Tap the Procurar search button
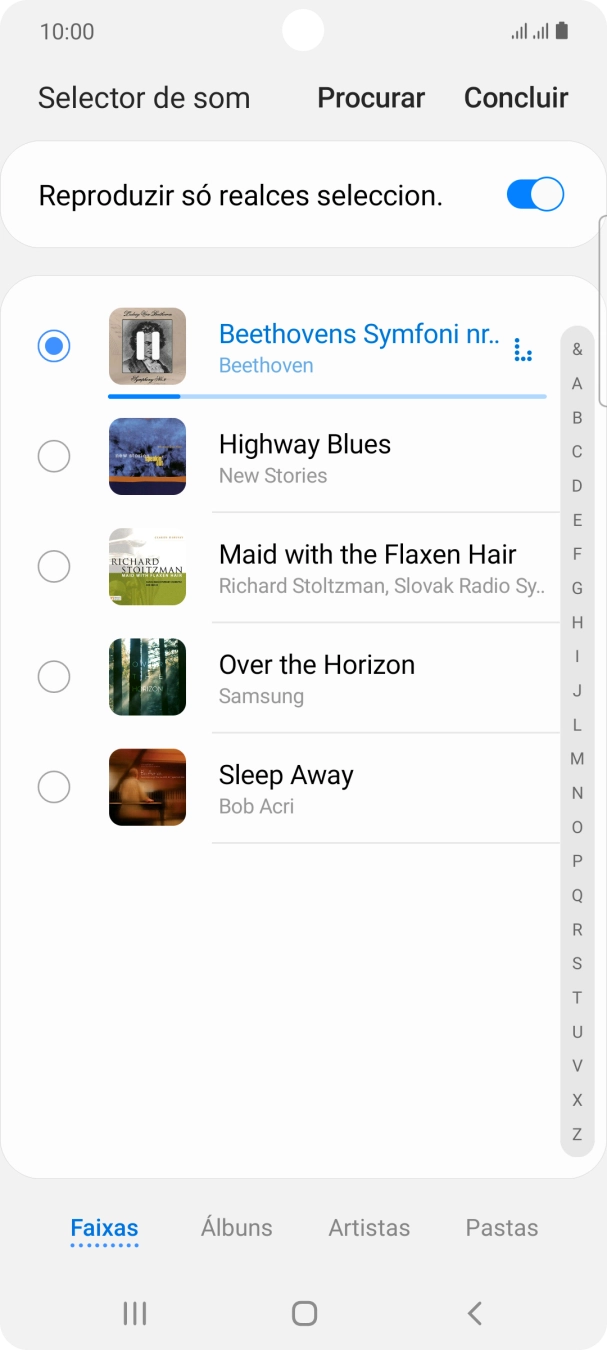Image resolution: width=607 pixels, height=1350 pixels. (371, 98)
